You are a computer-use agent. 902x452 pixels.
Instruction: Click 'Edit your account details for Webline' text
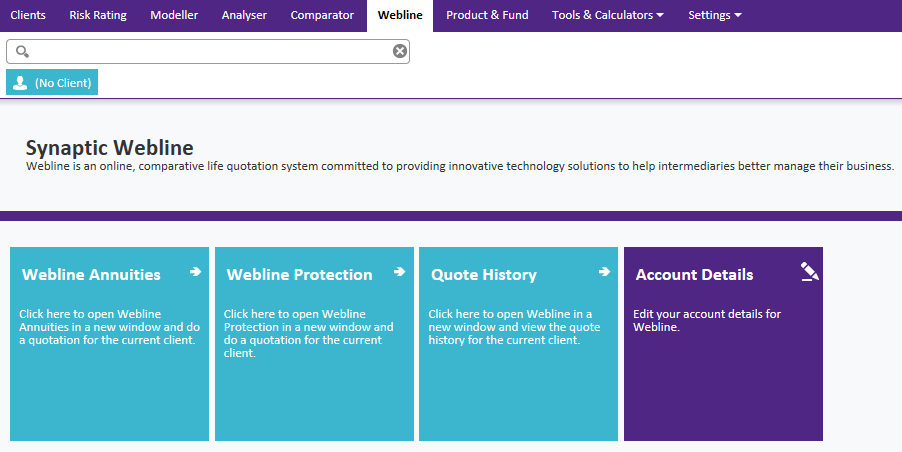(x=707, y=320)
